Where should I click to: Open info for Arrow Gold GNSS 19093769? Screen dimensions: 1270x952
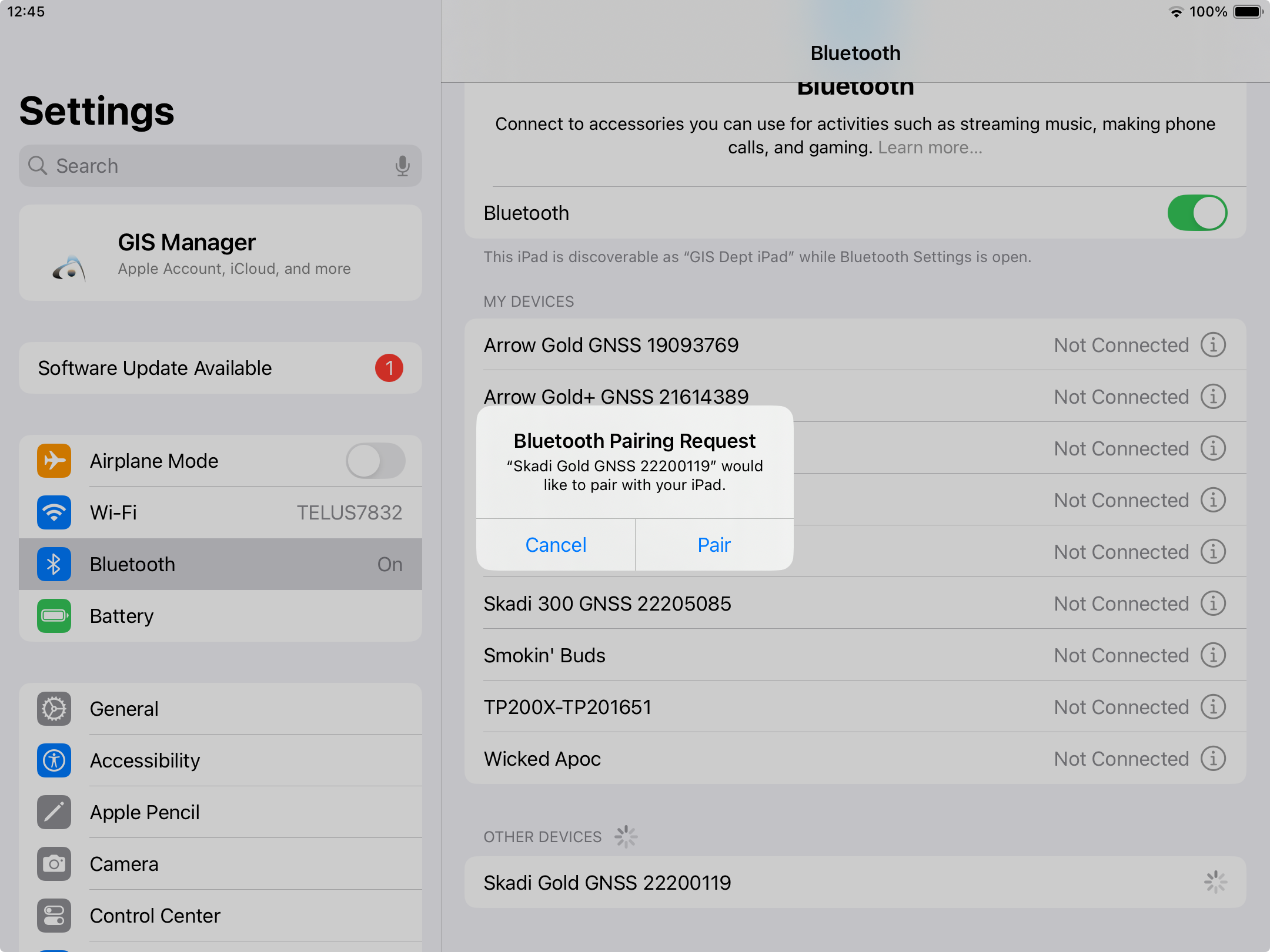click(x=1213, y=345)
